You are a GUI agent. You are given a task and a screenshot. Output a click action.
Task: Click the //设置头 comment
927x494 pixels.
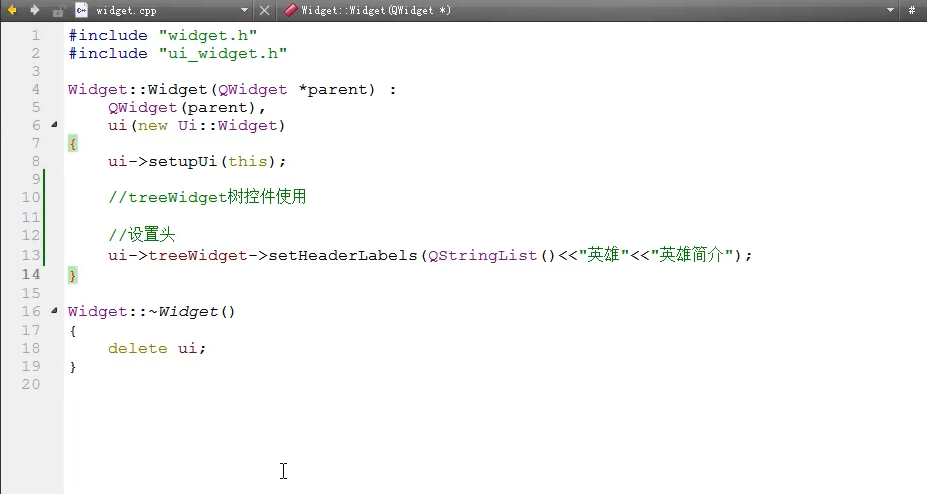tap(142, 235)
